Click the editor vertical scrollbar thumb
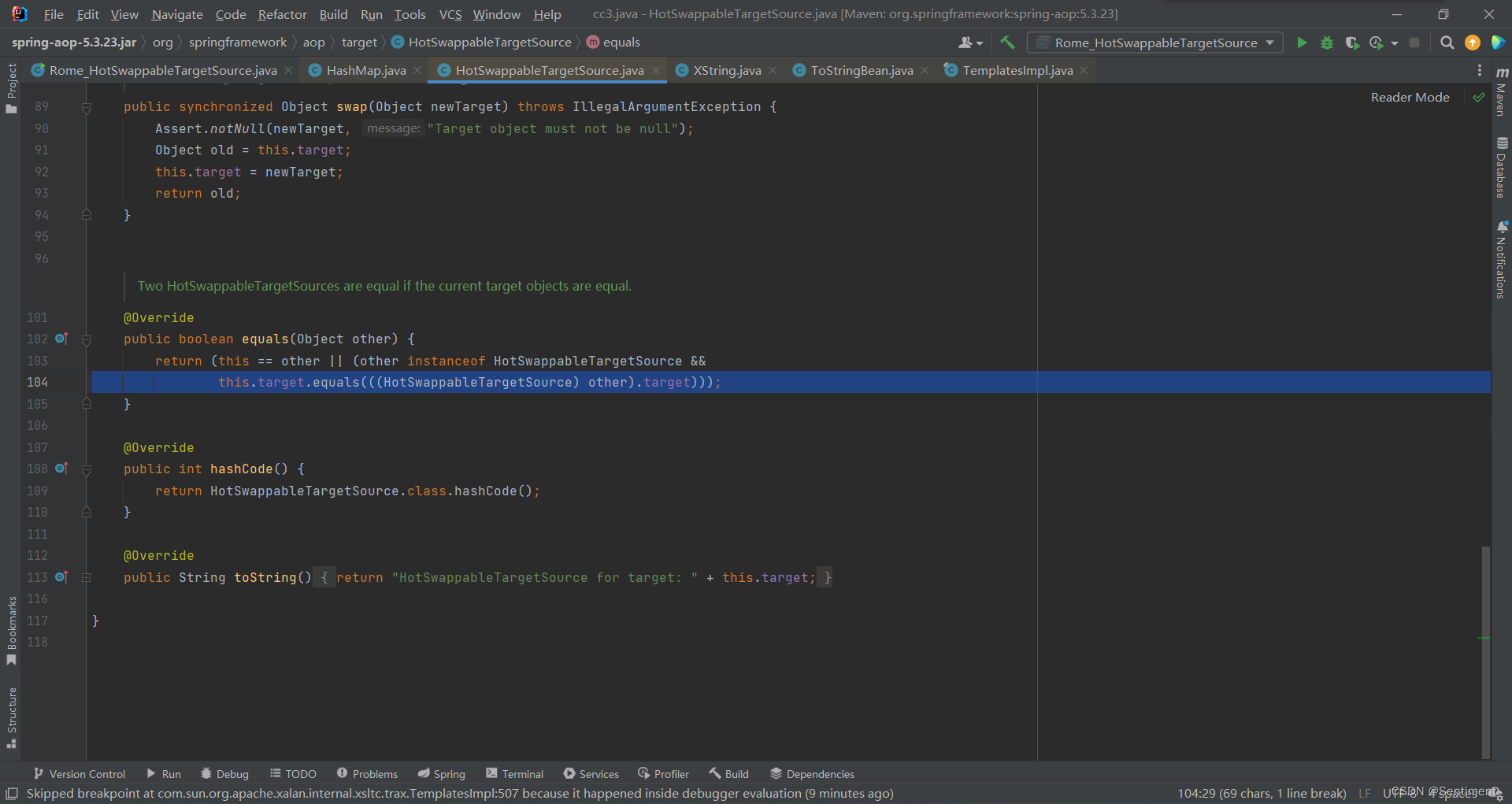 pos(1485,652)
